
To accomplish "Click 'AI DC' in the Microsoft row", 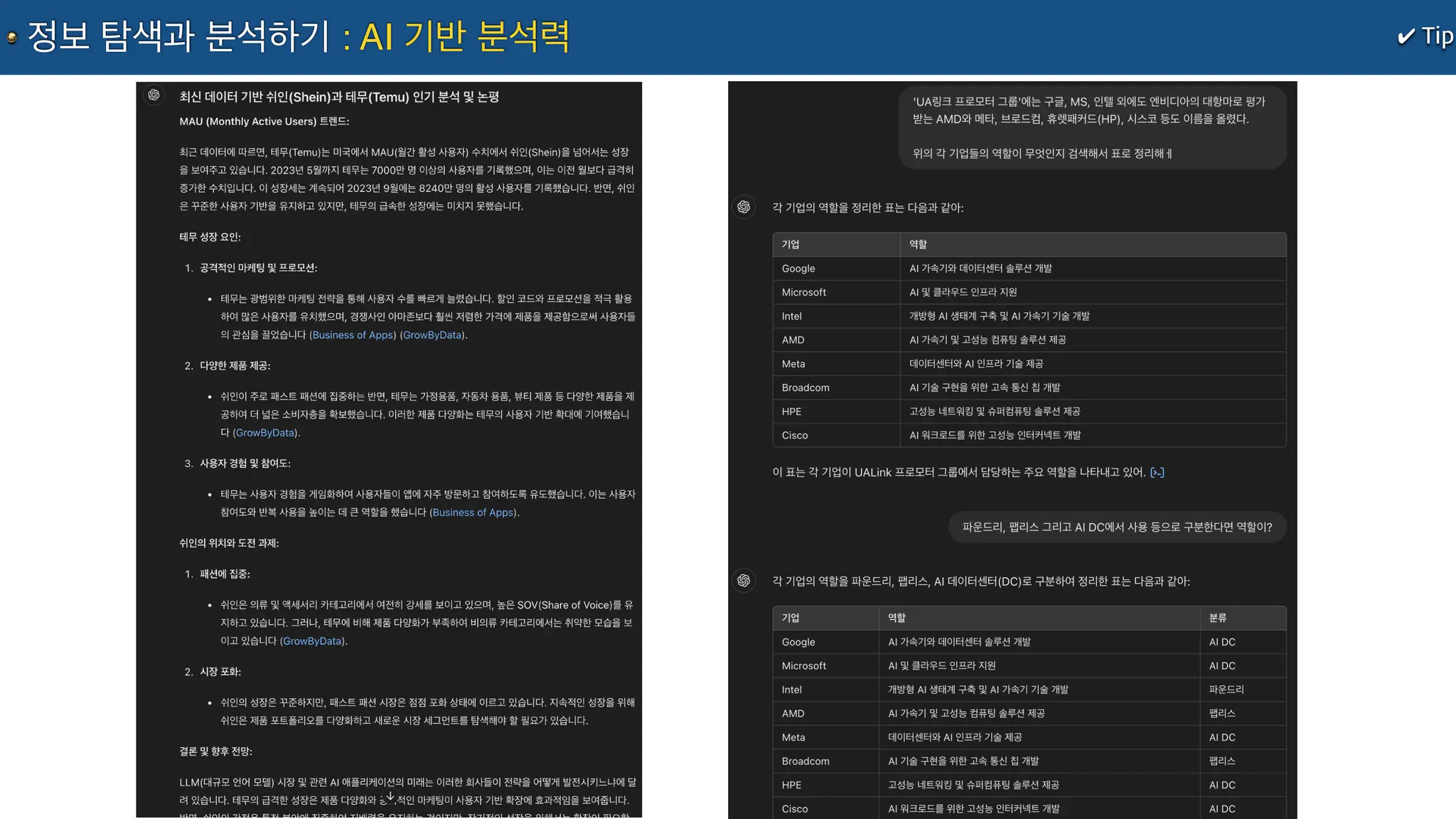I will coord(1222,665).
